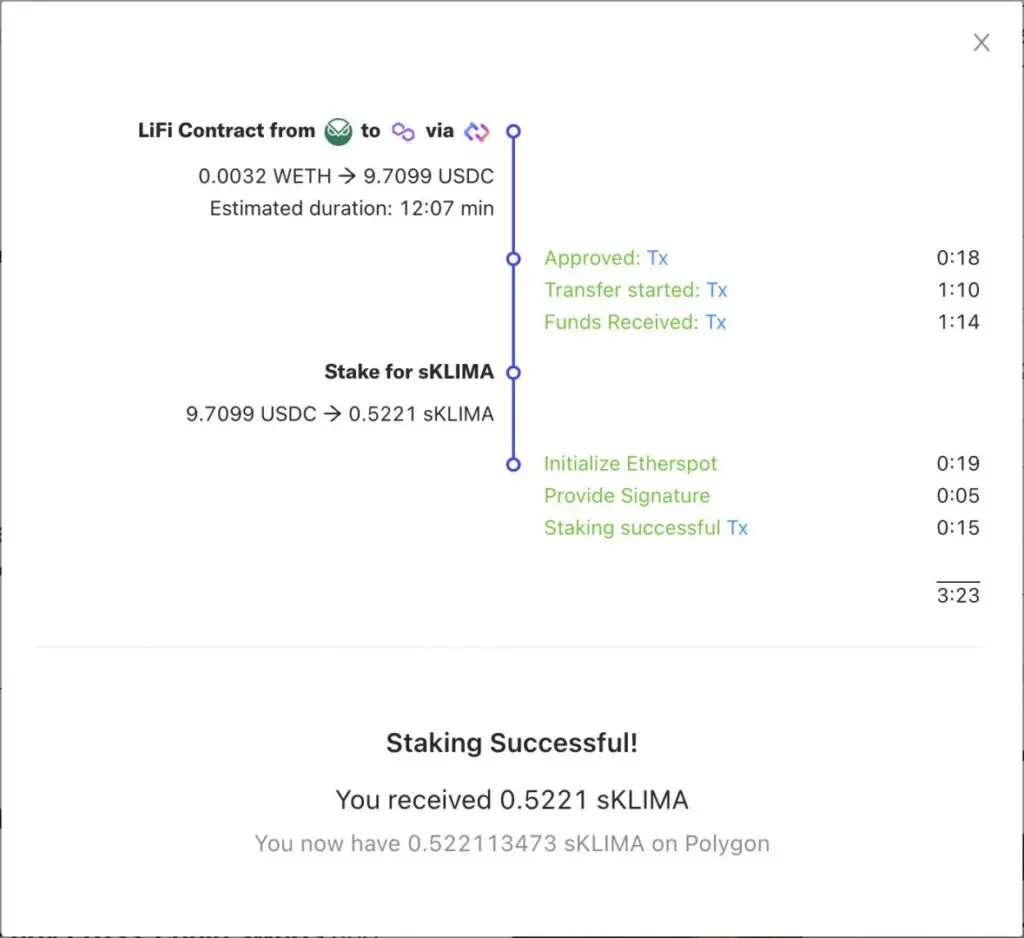Close the staking dialog with the X

pos(981,42)
